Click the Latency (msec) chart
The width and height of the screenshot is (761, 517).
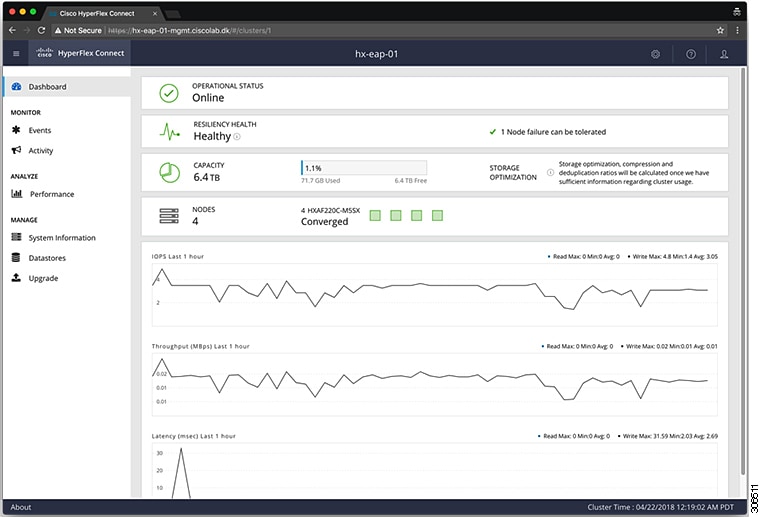tap(434, 470)
